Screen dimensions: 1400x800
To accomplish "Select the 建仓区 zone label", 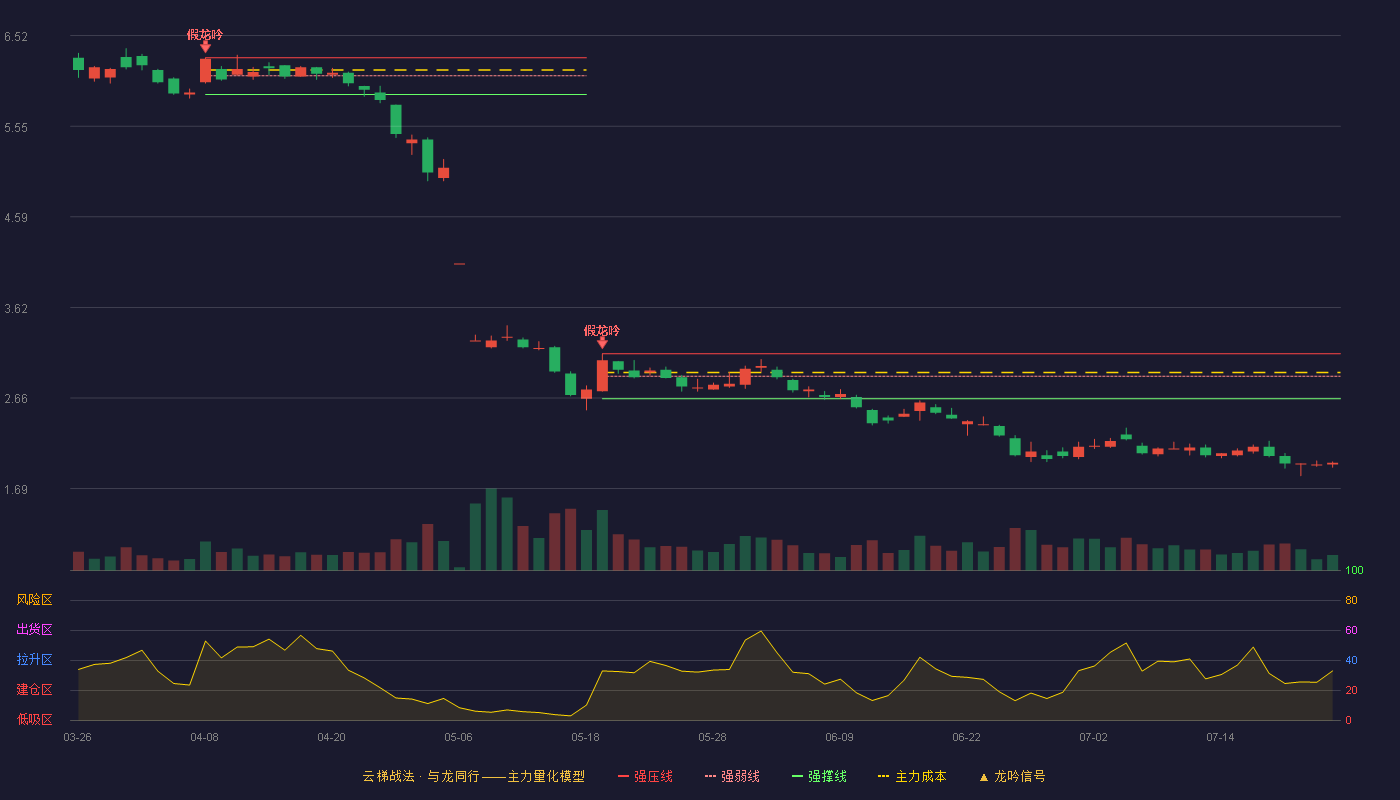I will pyautogui.click(x=34, y=690).
